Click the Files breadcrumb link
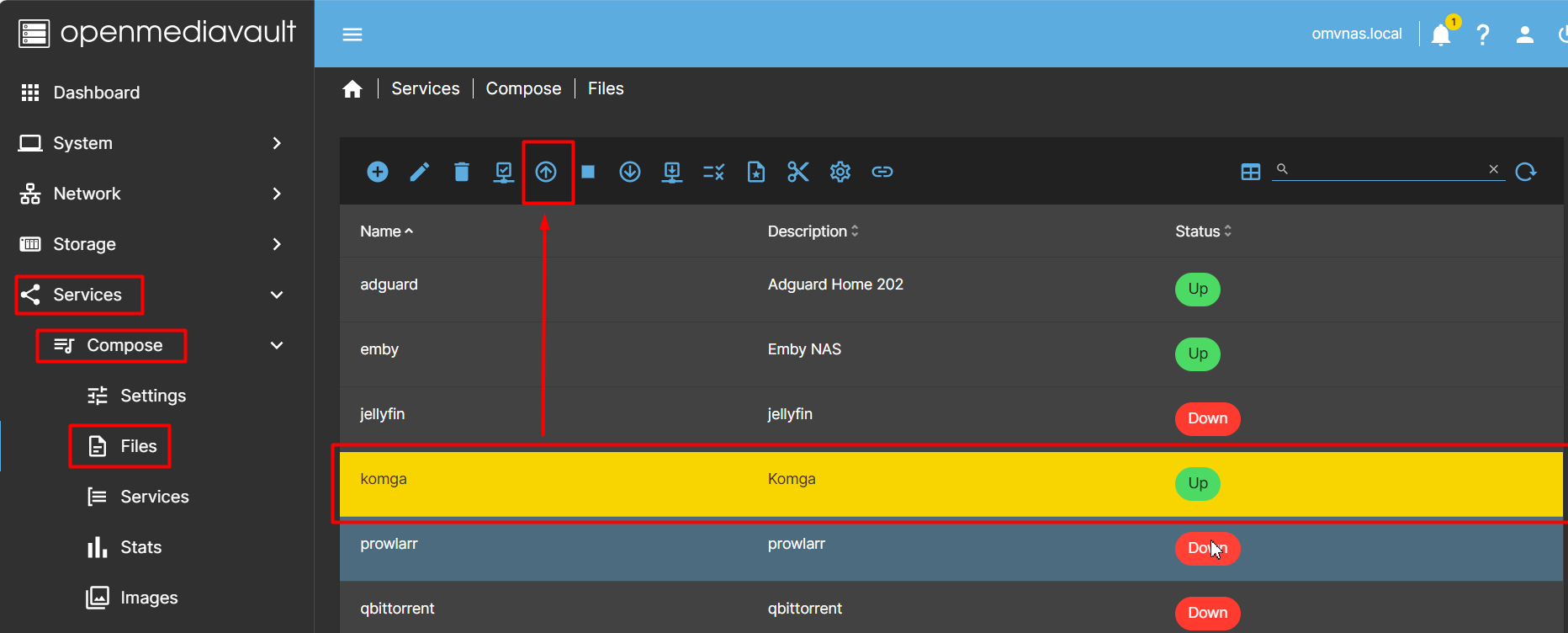The image size is (1568, 633). (x=606, y=88)
